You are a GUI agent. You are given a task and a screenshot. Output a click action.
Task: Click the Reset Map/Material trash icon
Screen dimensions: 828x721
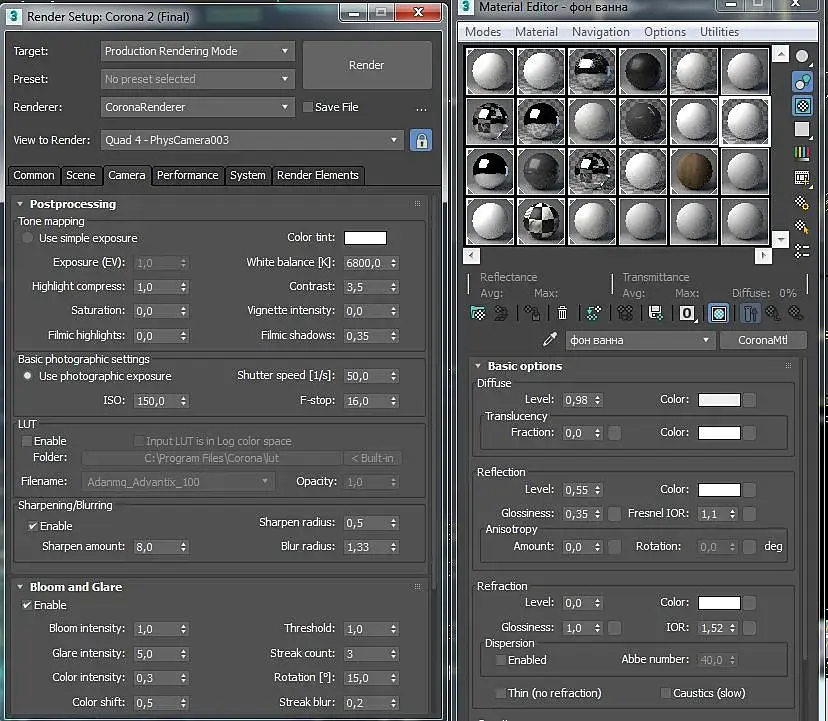563,313
